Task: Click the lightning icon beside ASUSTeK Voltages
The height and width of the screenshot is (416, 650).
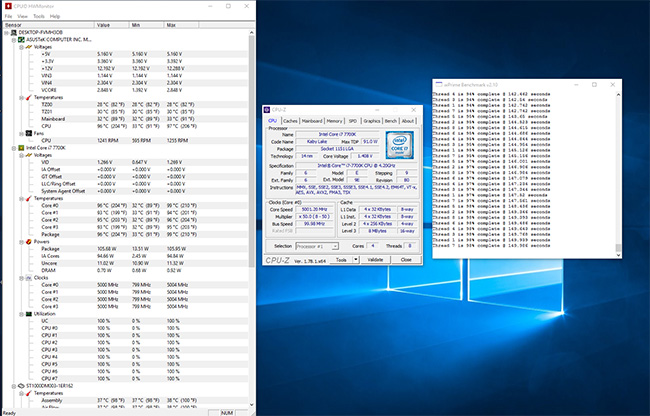Action: tap(29, 47)
